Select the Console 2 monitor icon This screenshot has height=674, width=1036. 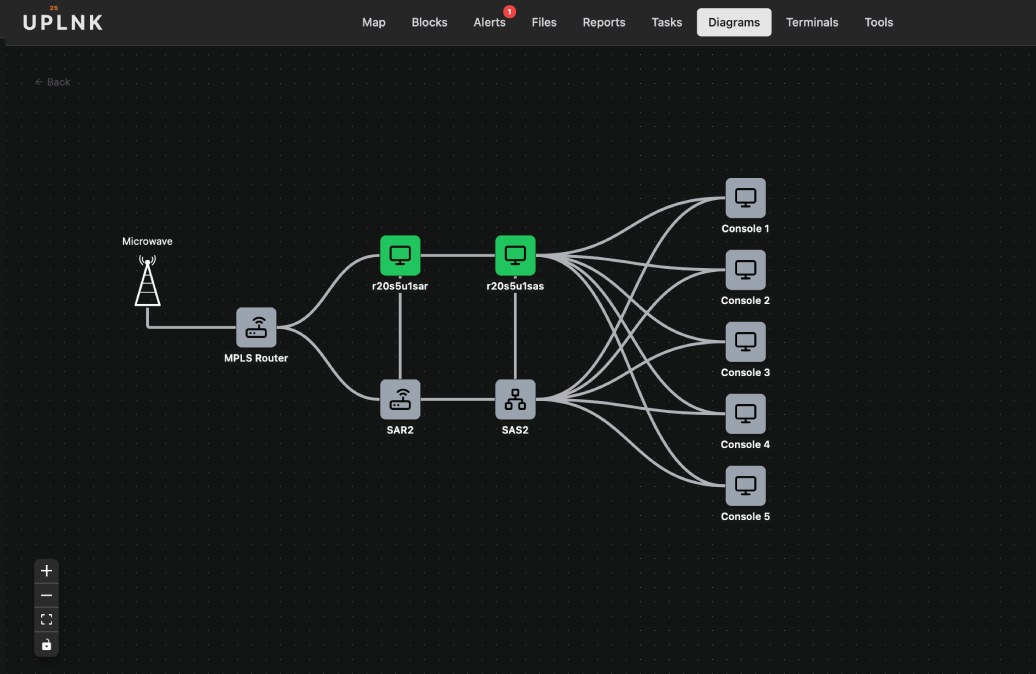pos(745,270)
